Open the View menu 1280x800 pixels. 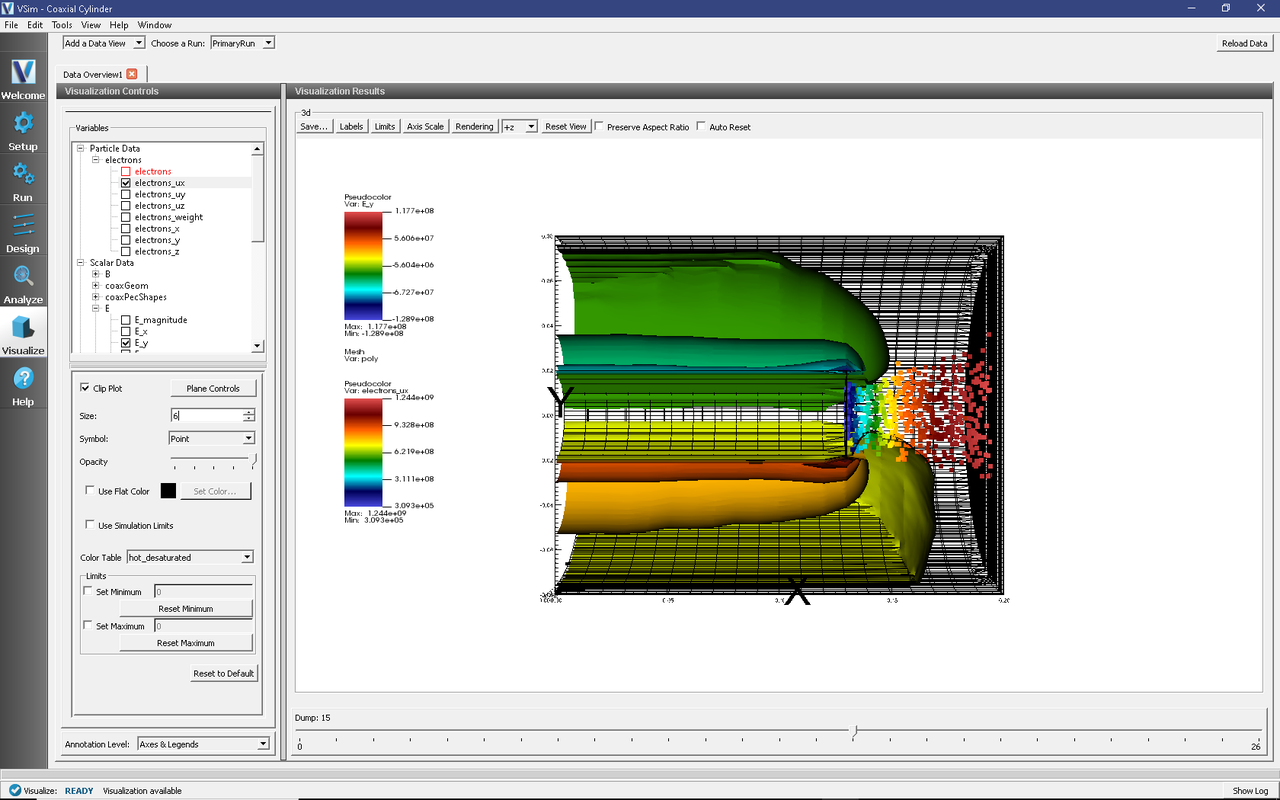tap(90, 25)
